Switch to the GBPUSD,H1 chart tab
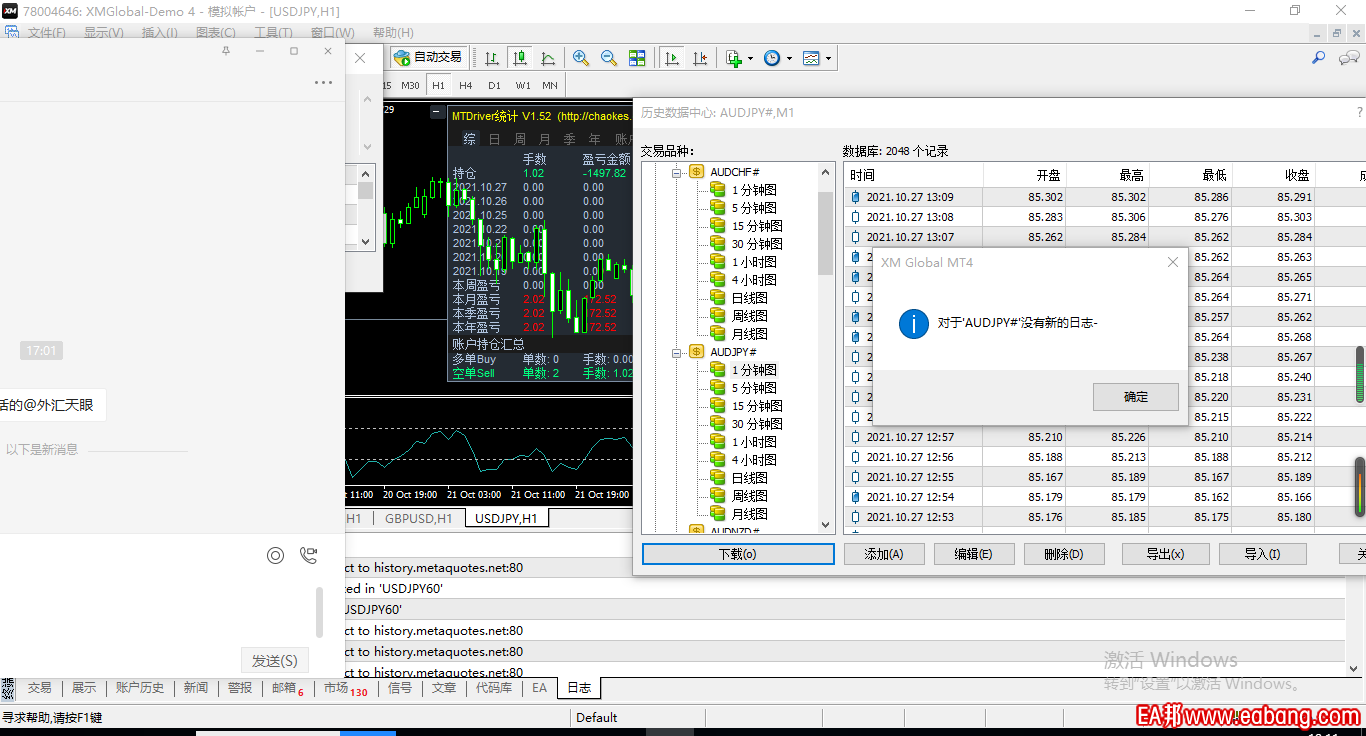This screenshot has width=1366, height=736. (x=419, y=518)
